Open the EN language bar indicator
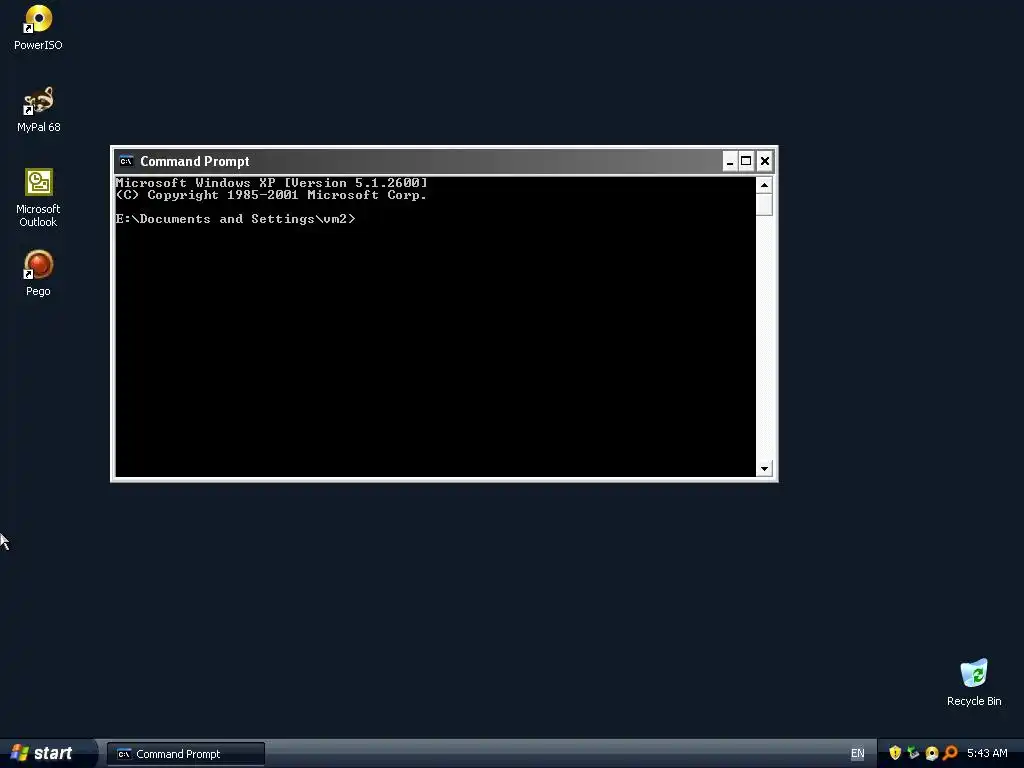1024x768 pixels. [x=857, y=754]
